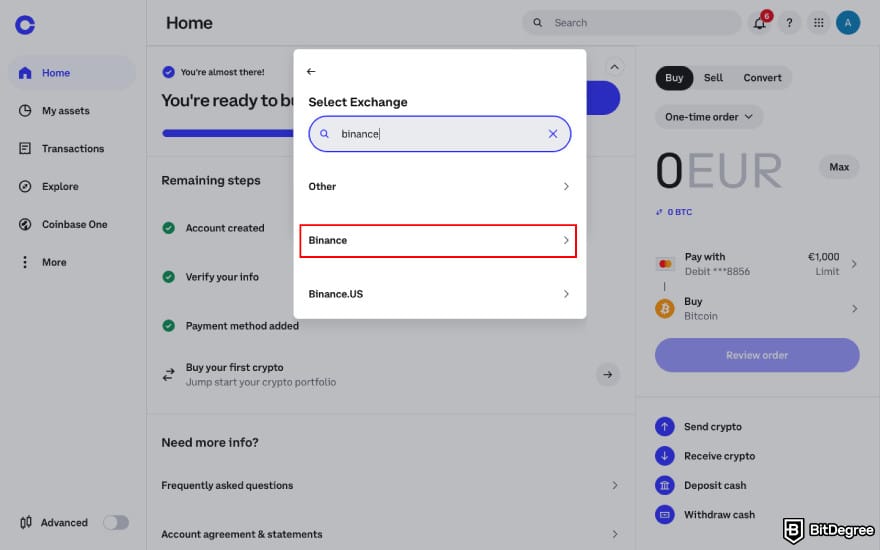Click the Buy your first crypto link
Viewport: 880px width, 550px height.
235,368
